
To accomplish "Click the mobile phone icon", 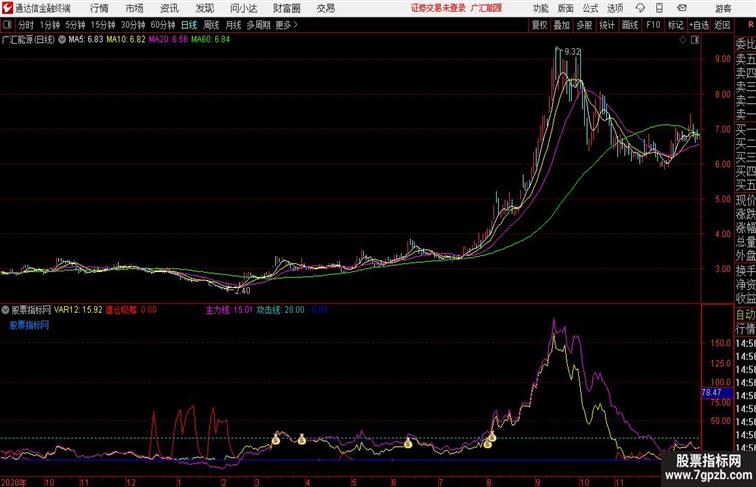I will point(659,8).
